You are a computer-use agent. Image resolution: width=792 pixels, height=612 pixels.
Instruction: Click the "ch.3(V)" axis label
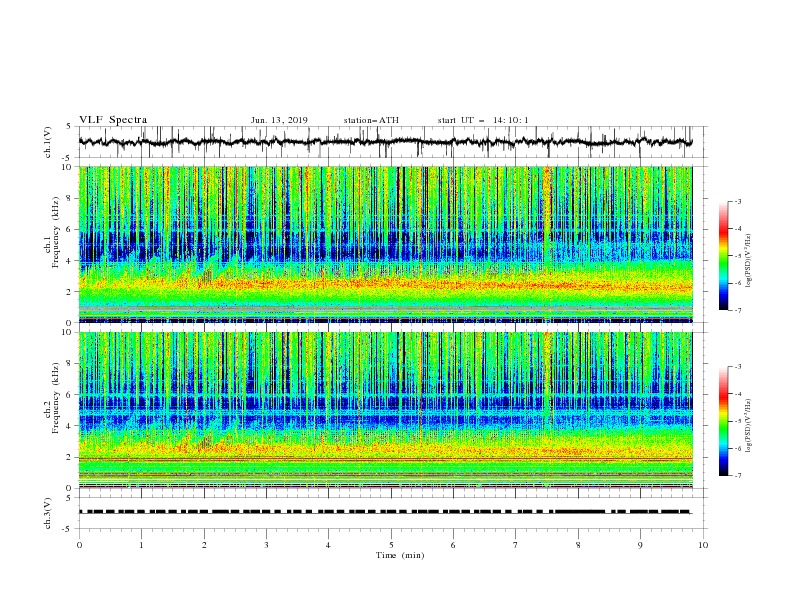48,513
